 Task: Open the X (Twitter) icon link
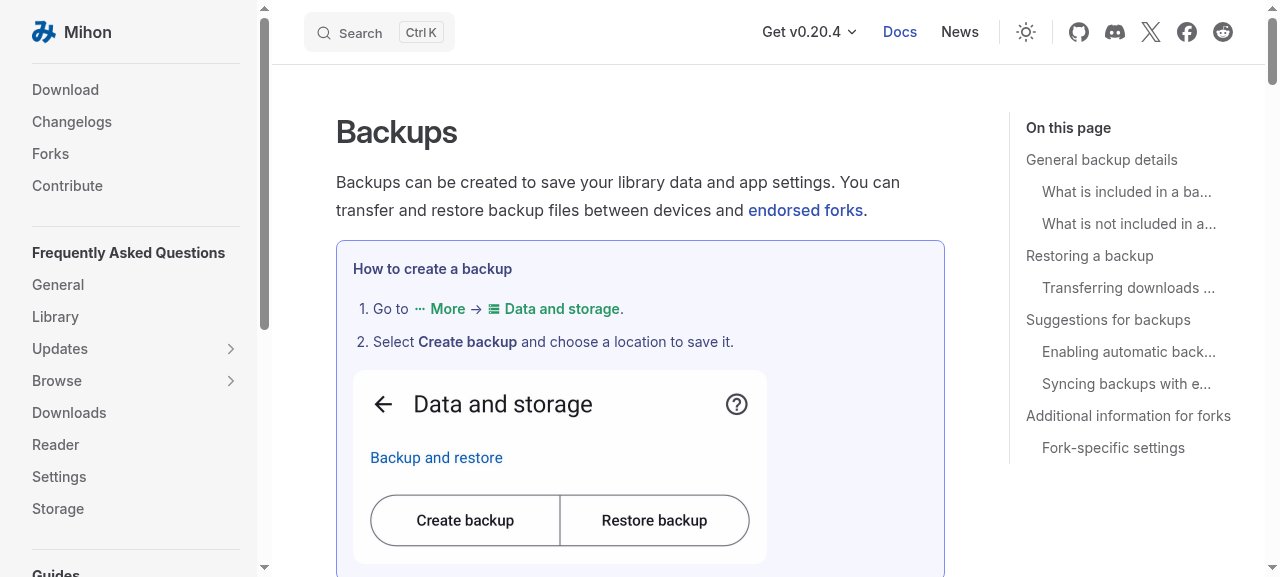pyautogui.click(x=1151, y=32)
